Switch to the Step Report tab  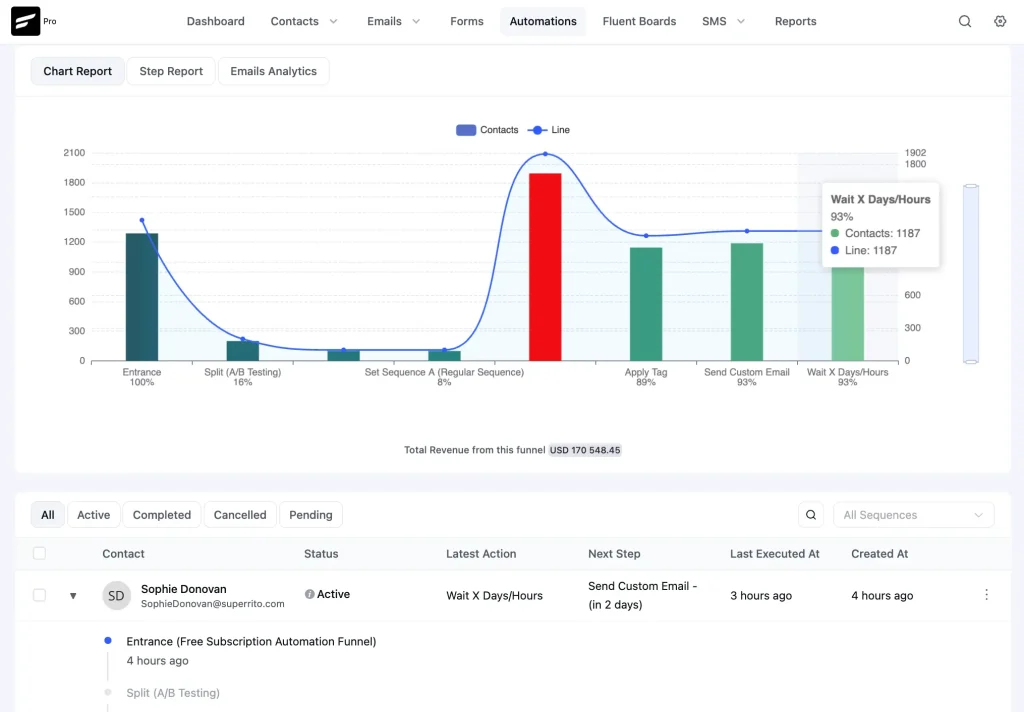170,71
